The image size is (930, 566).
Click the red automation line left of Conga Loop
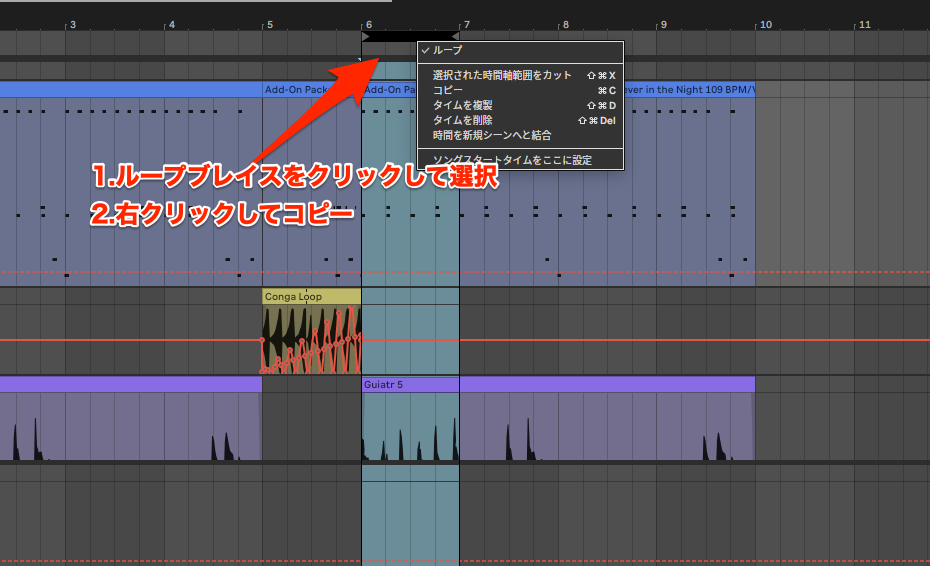pos(130,340)
